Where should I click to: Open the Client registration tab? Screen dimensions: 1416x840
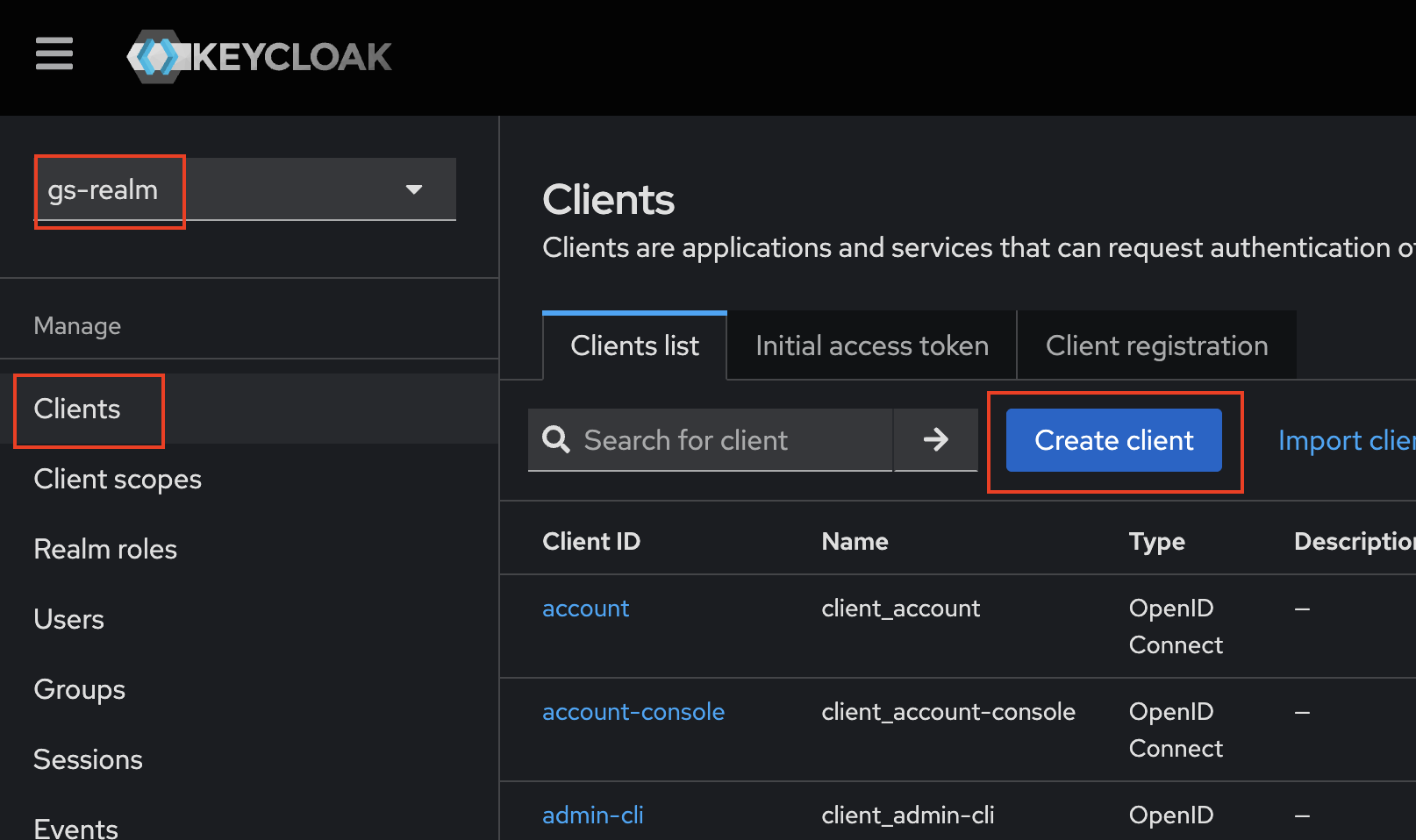coord(1155,346)
